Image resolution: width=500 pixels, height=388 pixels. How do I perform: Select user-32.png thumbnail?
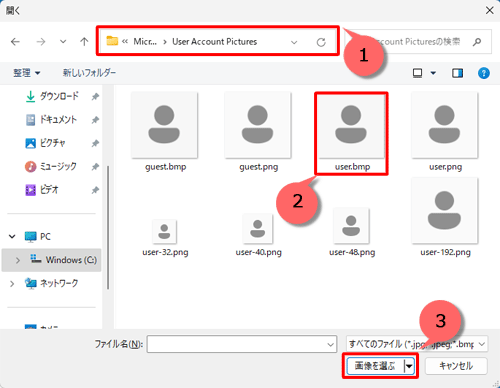point(164,231)
